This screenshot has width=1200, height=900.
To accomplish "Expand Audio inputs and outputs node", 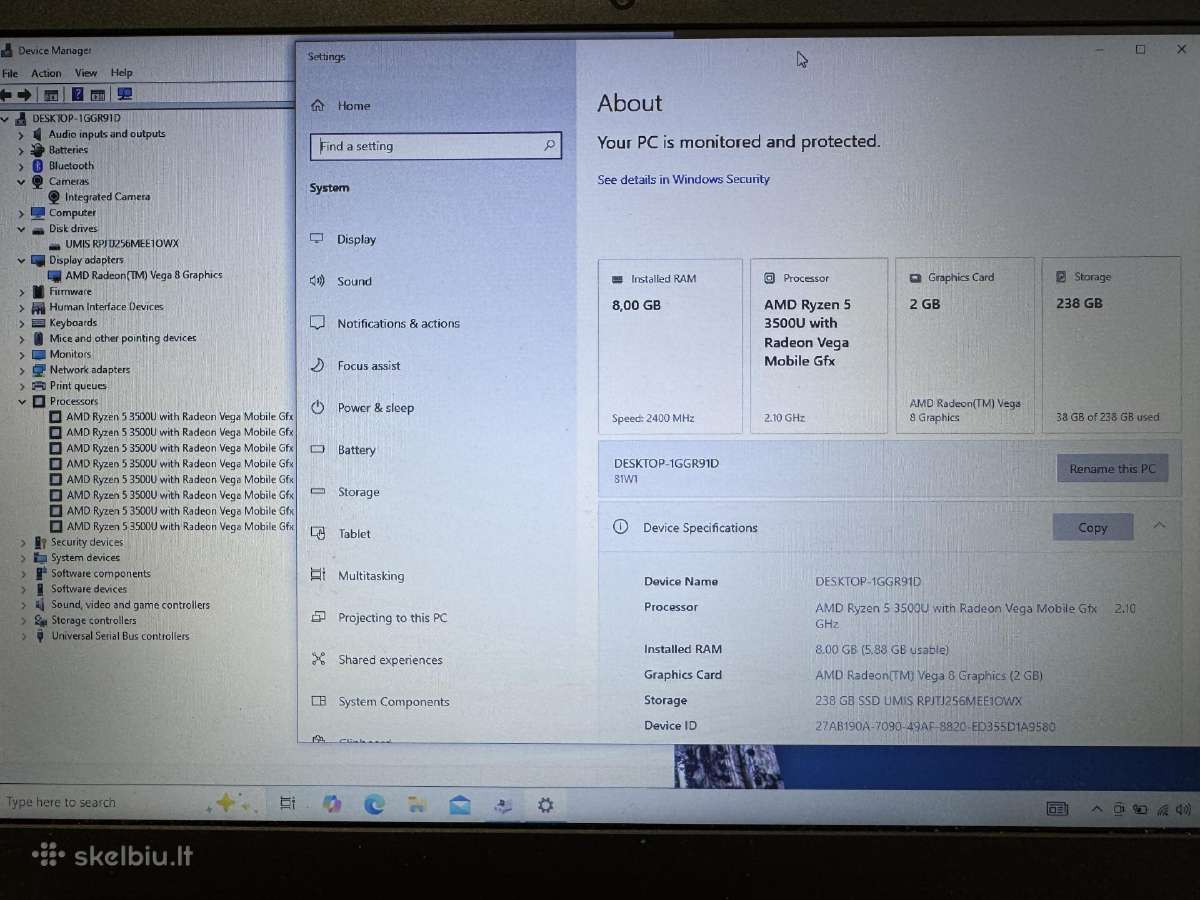I will (x=22, y=134).
